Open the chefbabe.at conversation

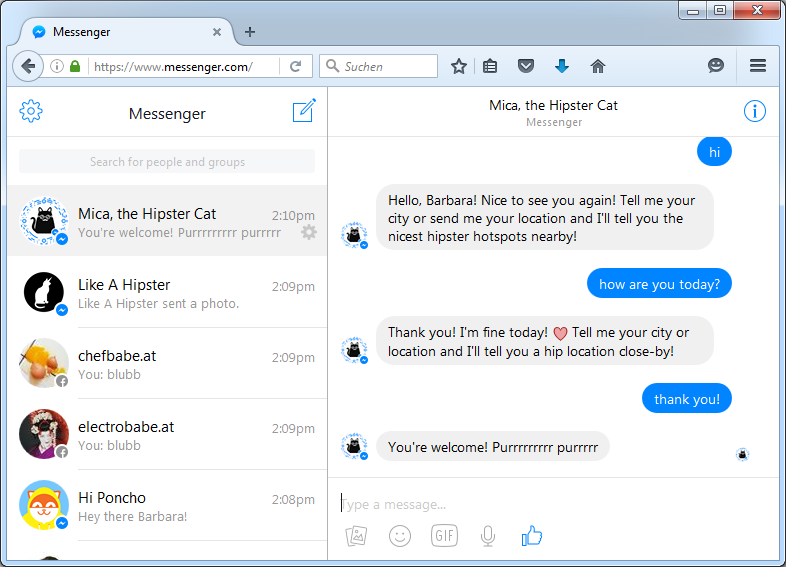point(167,365)
